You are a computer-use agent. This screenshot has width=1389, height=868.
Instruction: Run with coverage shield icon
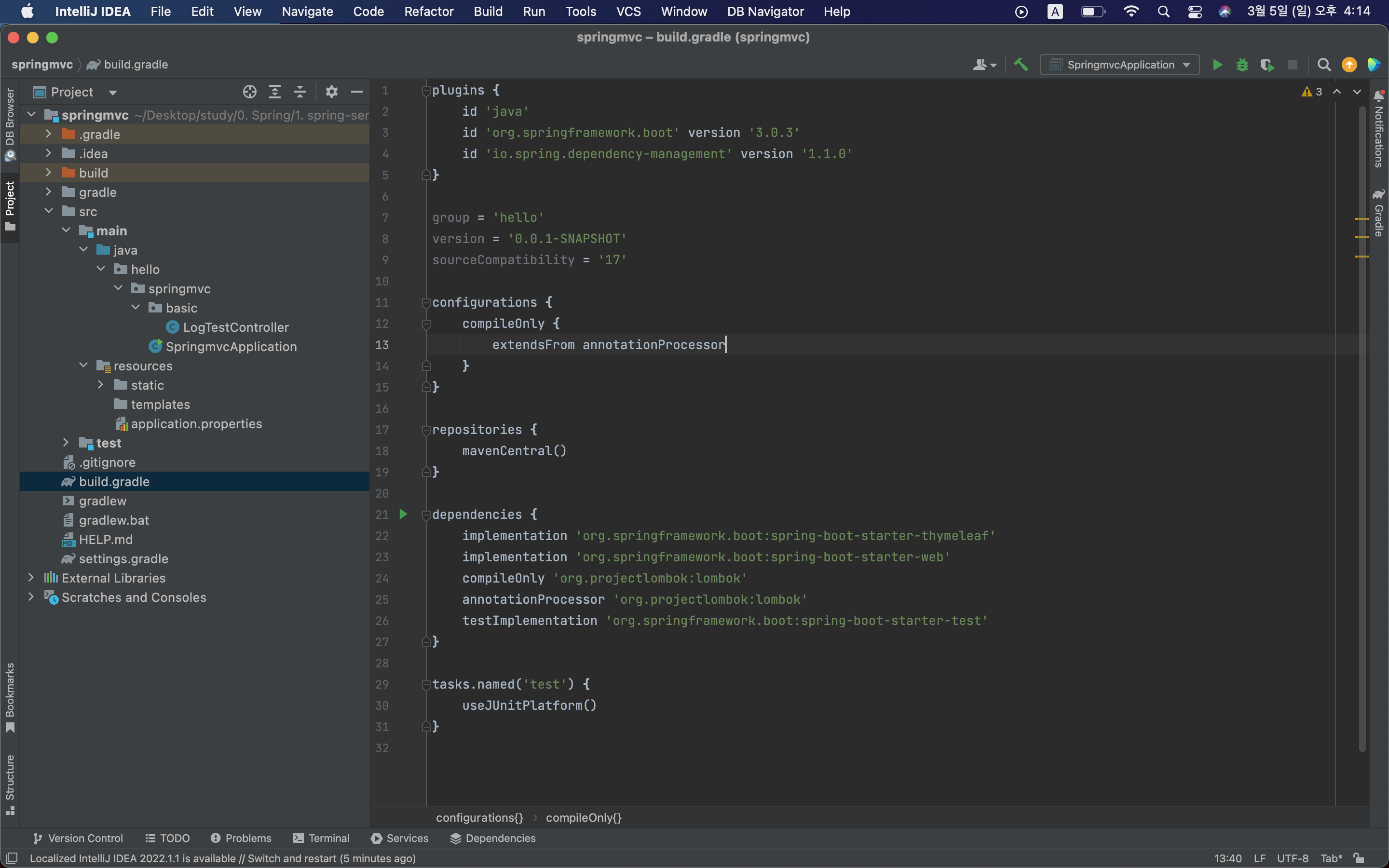click(1267, 65)
